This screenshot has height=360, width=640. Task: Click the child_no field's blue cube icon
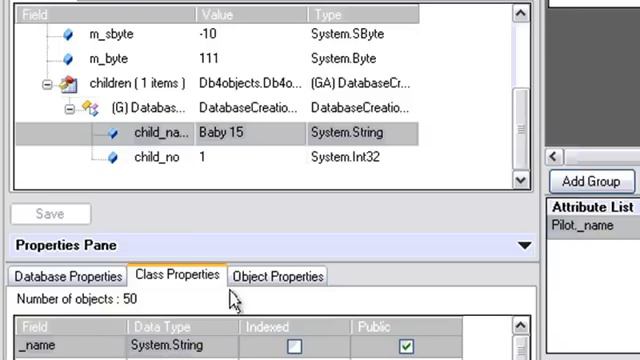113,158
